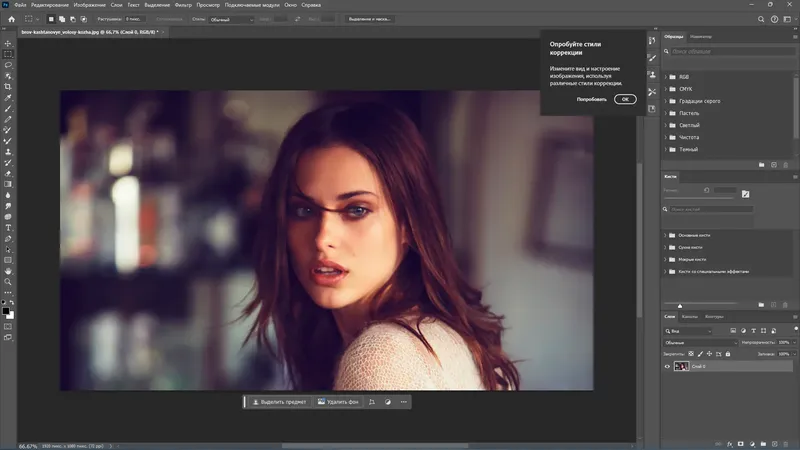Hide layer Слой 0 with eye icon
Image resolution: width=800 pixels, height=450 pixels.
point(668,367)
